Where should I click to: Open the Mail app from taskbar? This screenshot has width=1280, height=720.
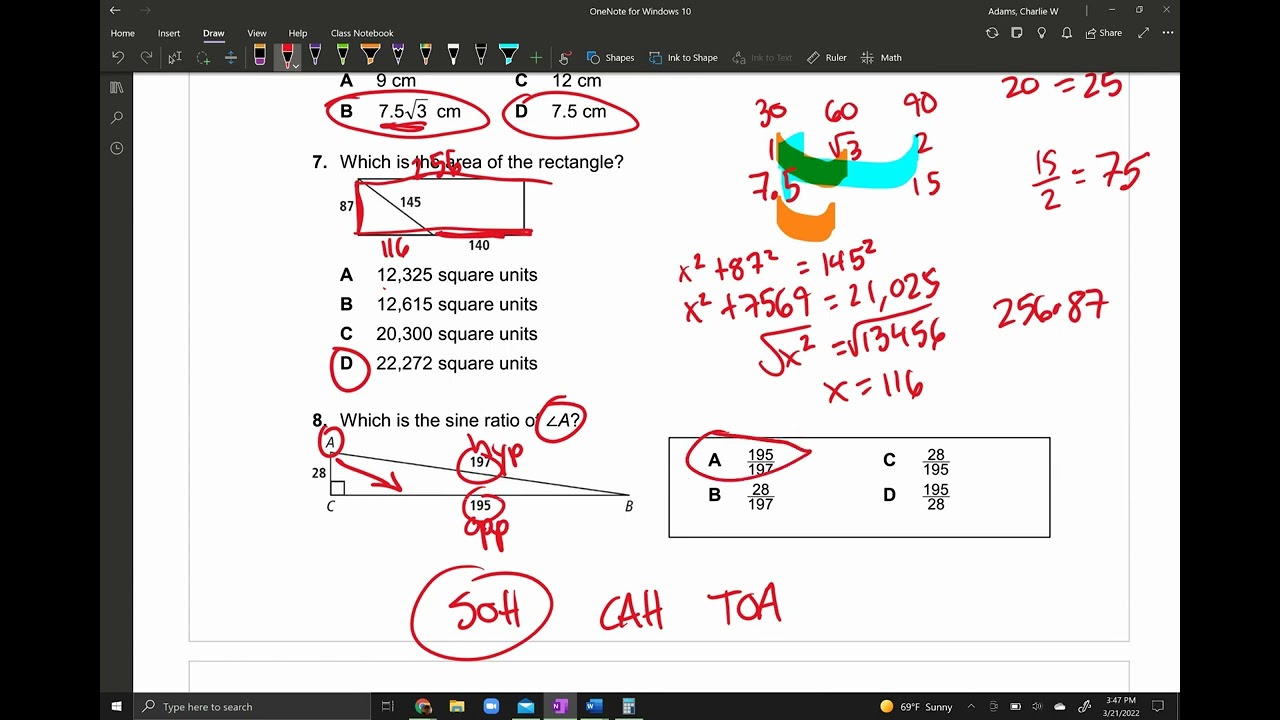point(526,707)
